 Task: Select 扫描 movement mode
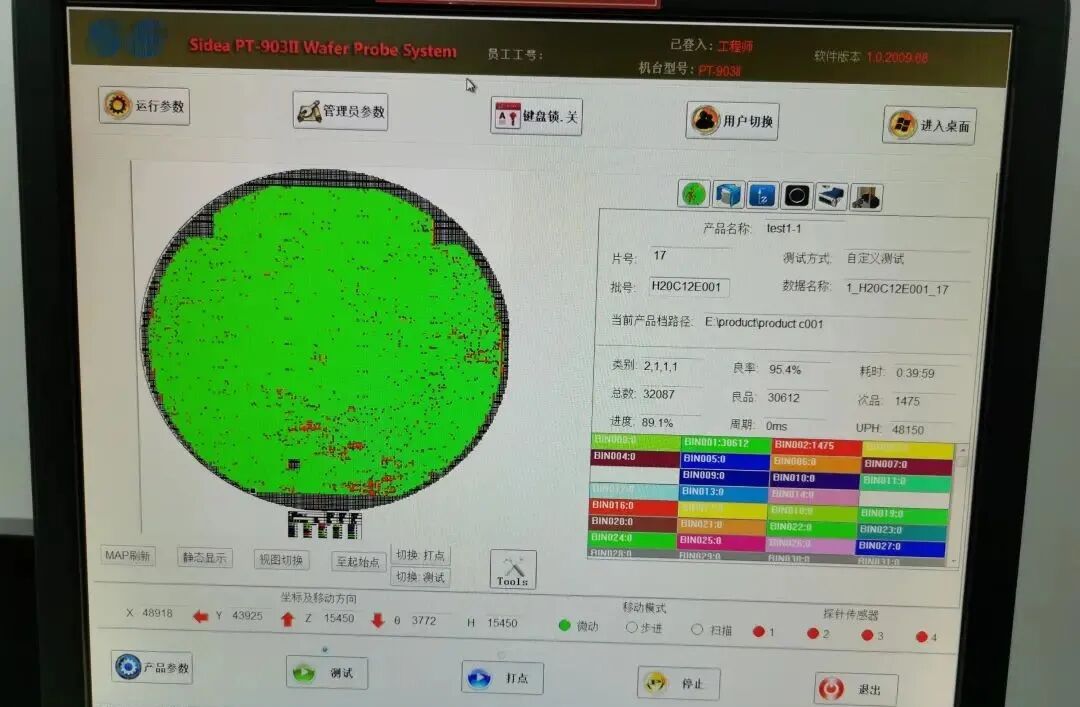[x=697, y=628]
